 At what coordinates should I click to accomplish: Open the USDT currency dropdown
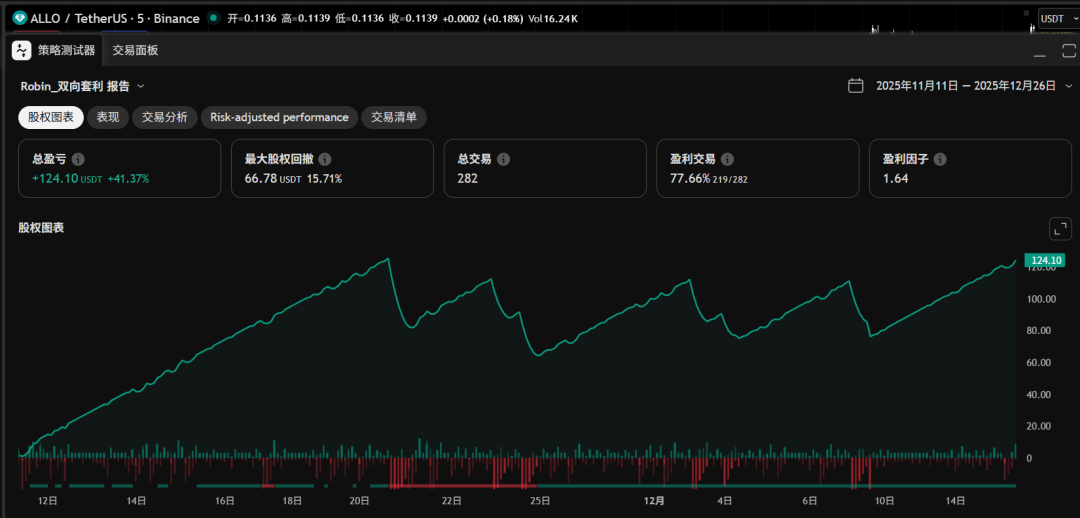(1057, 18)
